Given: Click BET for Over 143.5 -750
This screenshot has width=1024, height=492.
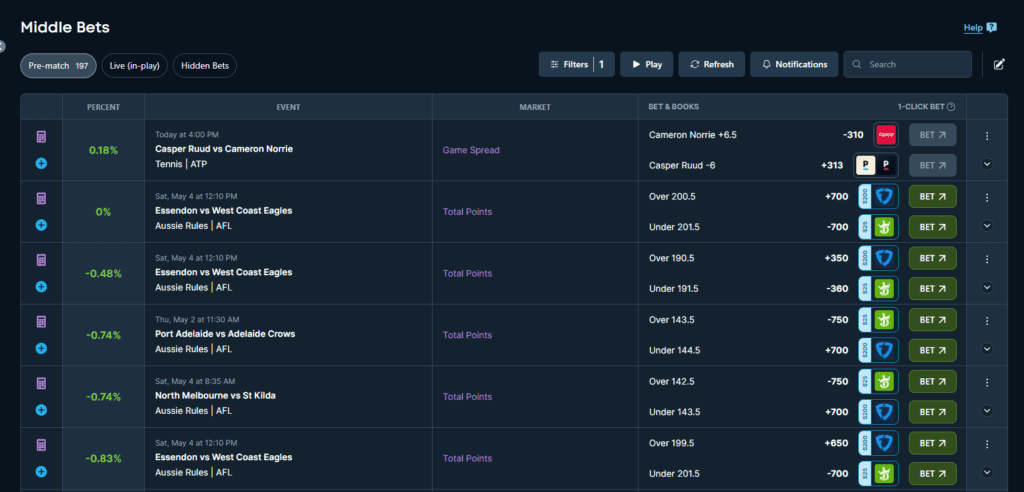Looking at the screenshot, I should pyautogui.click(x=933, y=320).
